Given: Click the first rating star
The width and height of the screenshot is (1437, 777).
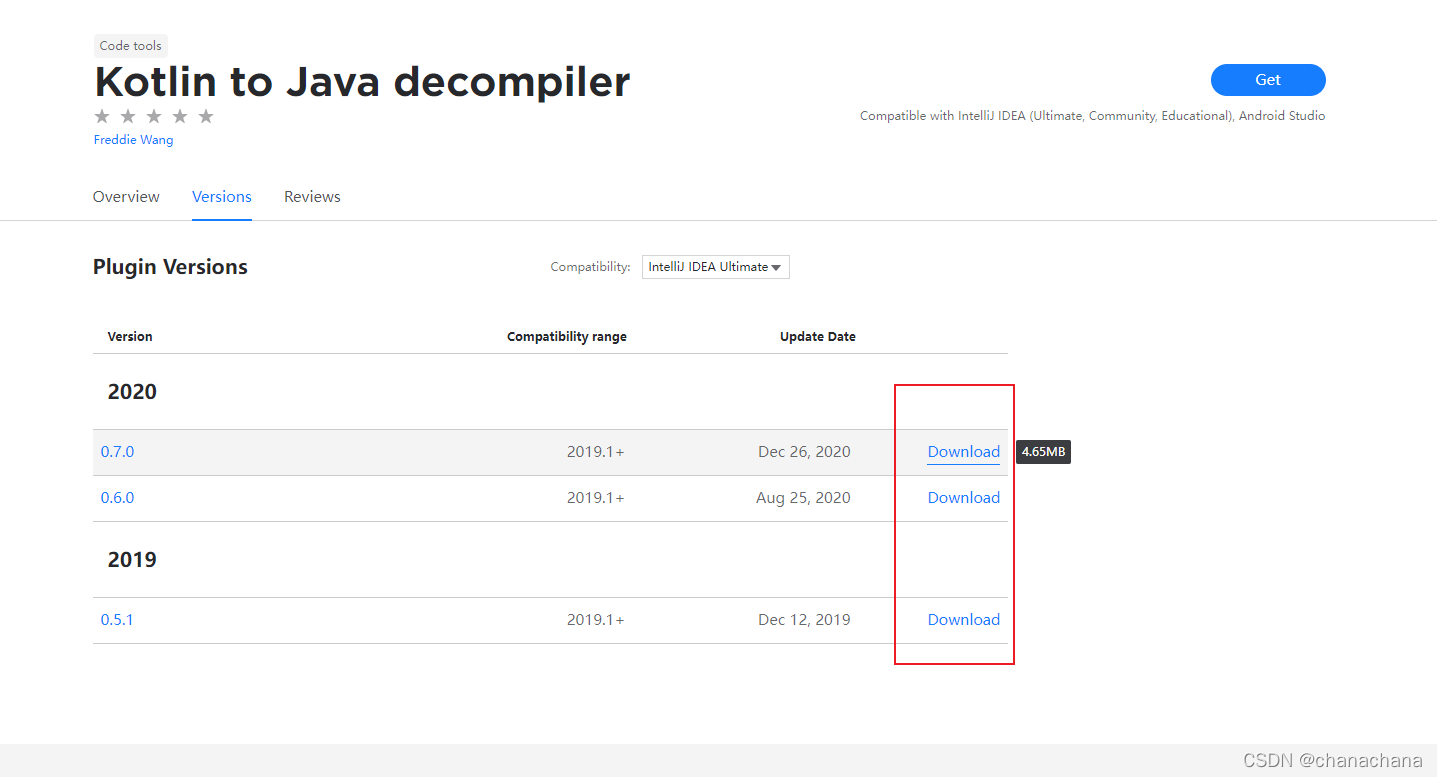Looking at the screenshot, I should [x=102, y=116].
